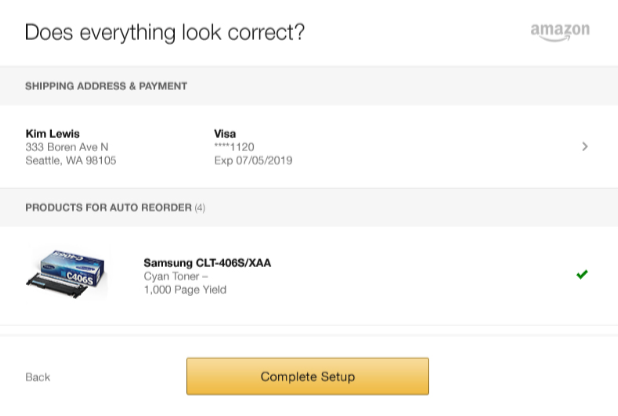Viewport: 618px width, 416px height.
Task: Click Products For Auto Reorder header
Action: pyautogui.click(x=109, y=207)
